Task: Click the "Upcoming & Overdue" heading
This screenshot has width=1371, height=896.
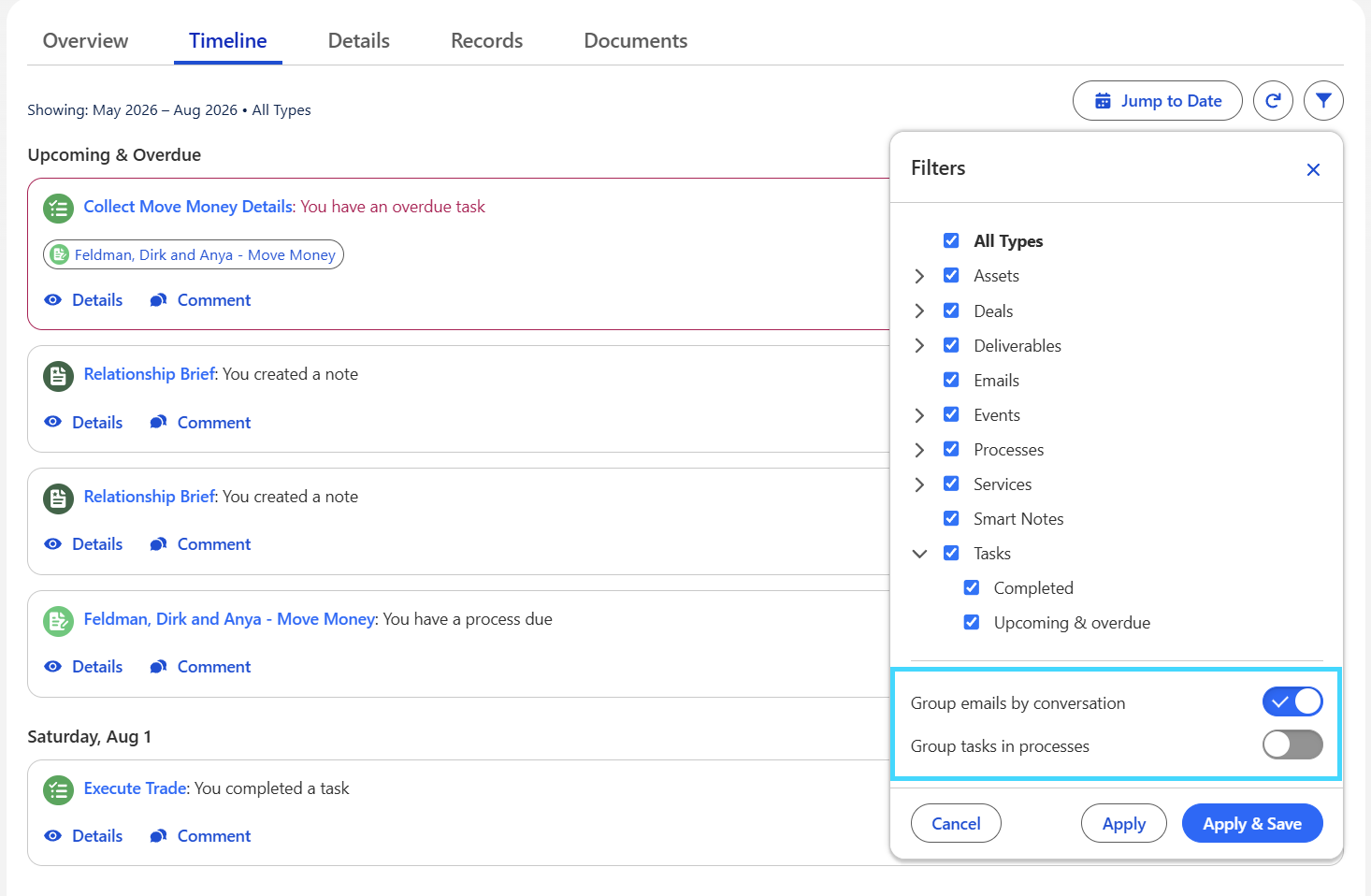Action: [x=114, y=155]
